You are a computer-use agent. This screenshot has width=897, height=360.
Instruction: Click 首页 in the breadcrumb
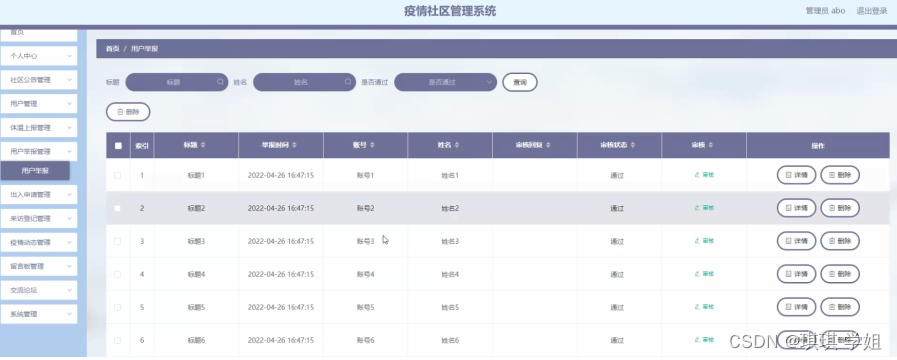[112, 49]
